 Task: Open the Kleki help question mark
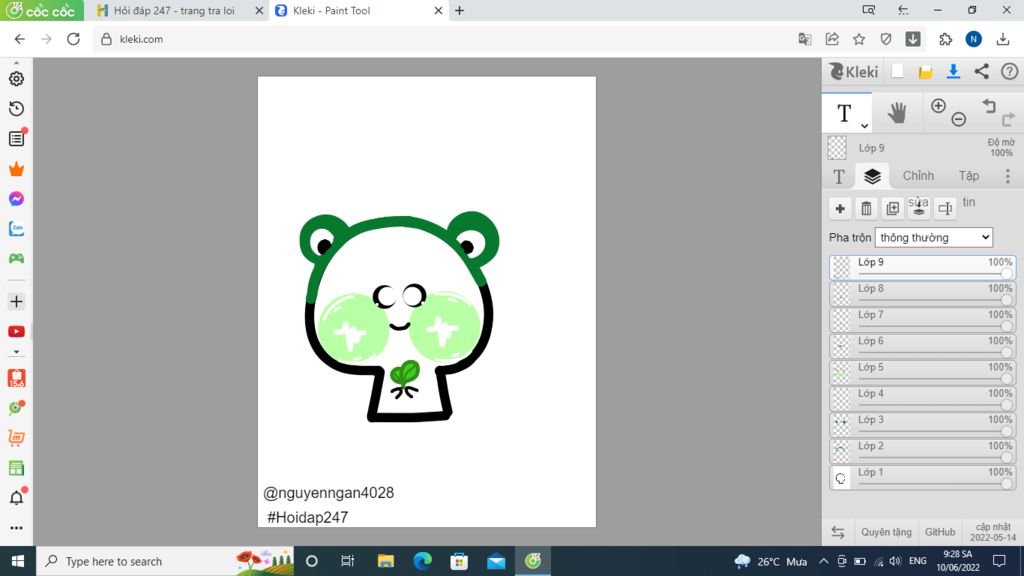[1010, 72]
